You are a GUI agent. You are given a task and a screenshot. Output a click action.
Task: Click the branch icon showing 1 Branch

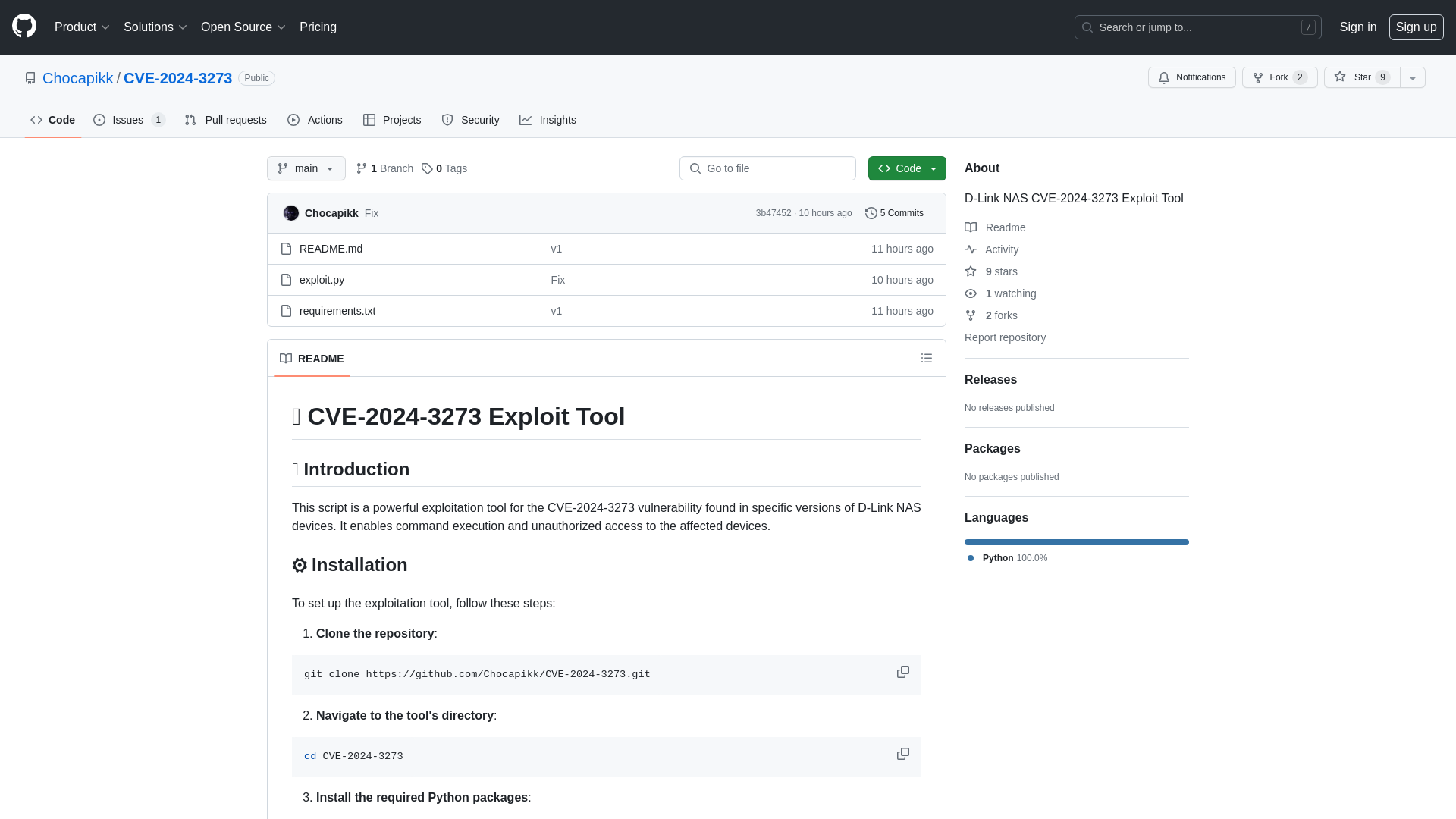point(385,168)
